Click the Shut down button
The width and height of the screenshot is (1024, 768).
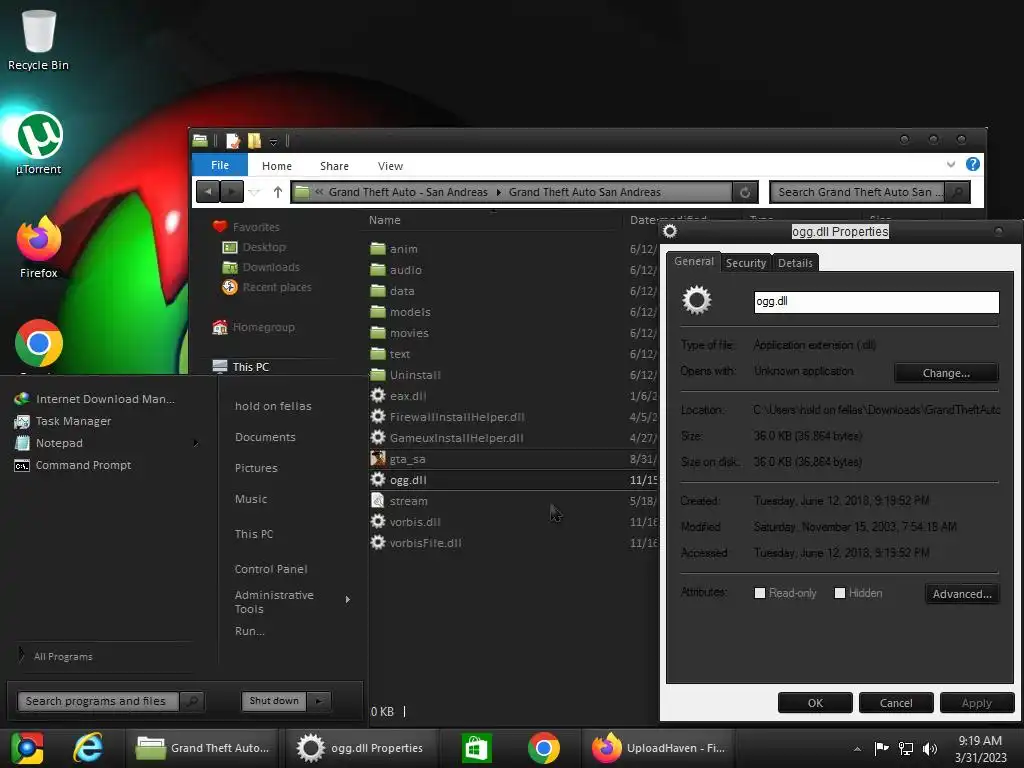pyautogui.click(x=274, y=701)
